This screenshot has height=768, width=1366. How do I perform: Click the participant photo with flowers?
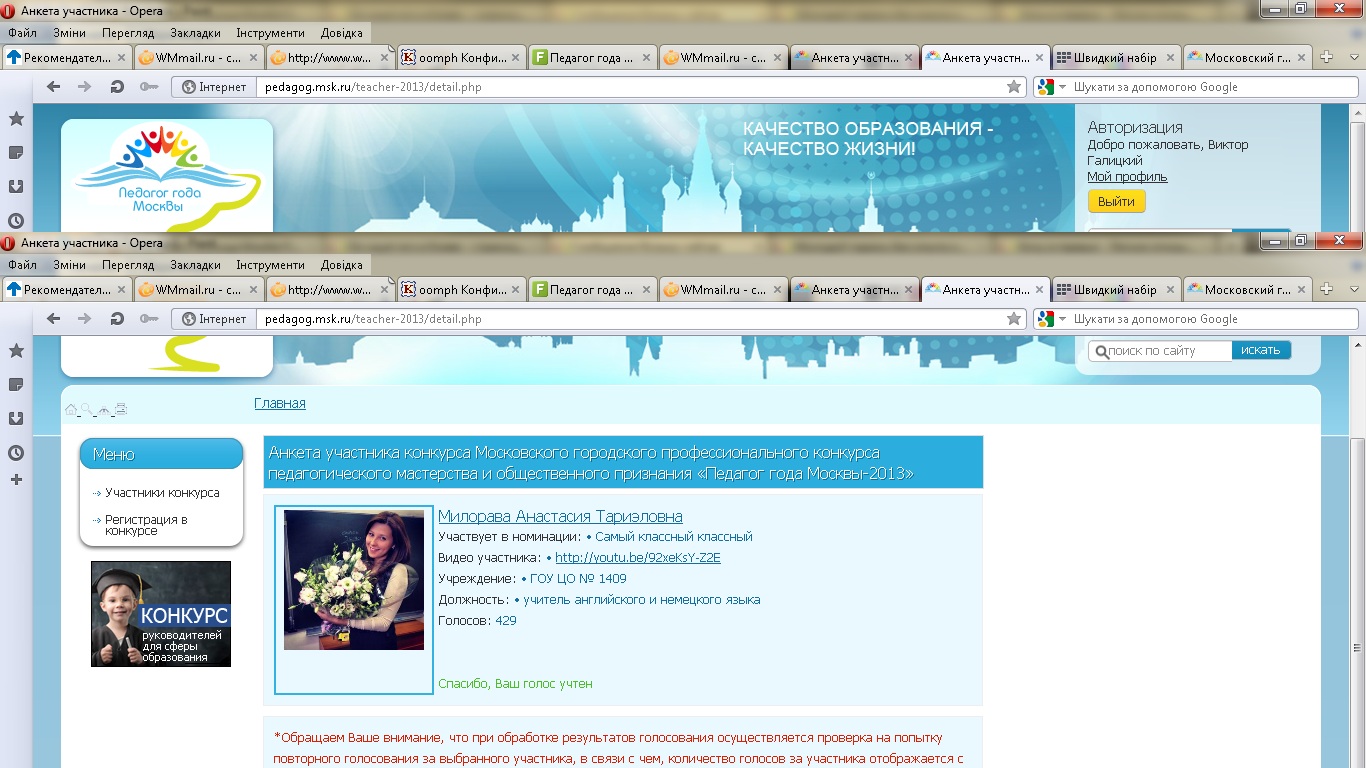(x=354, y=580)
